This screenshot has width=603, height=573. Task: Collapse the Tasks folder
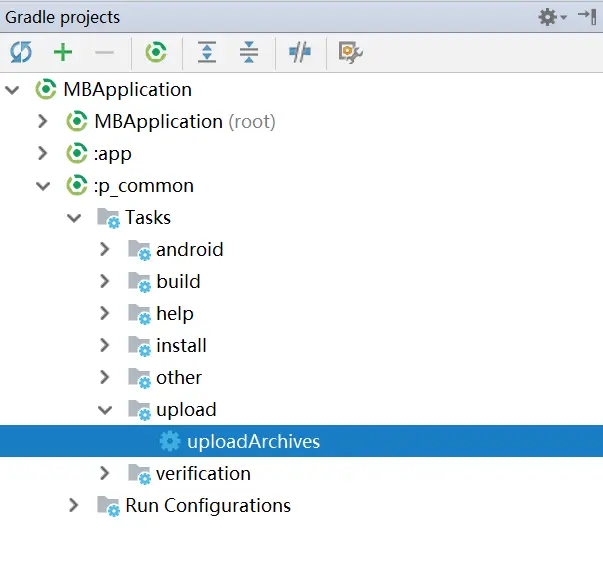[74, 218]
